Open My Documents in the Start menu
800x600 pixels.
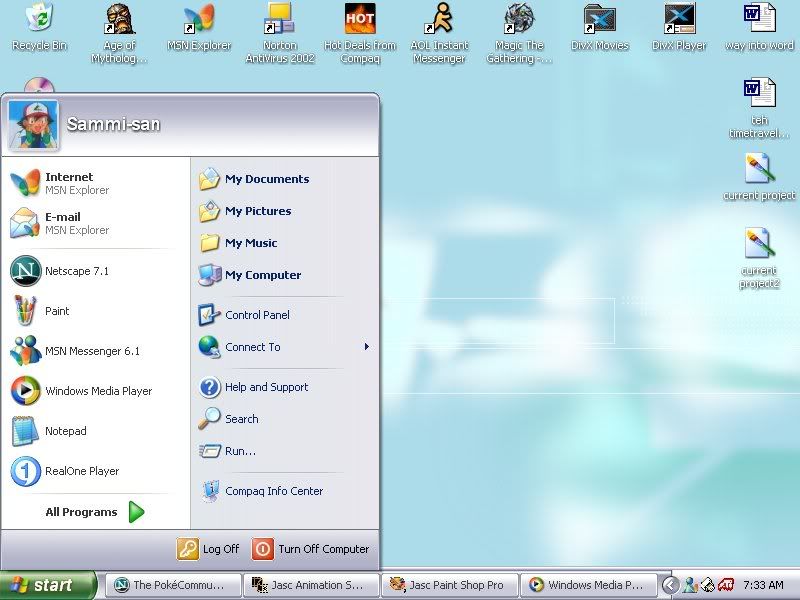[285, 179]
